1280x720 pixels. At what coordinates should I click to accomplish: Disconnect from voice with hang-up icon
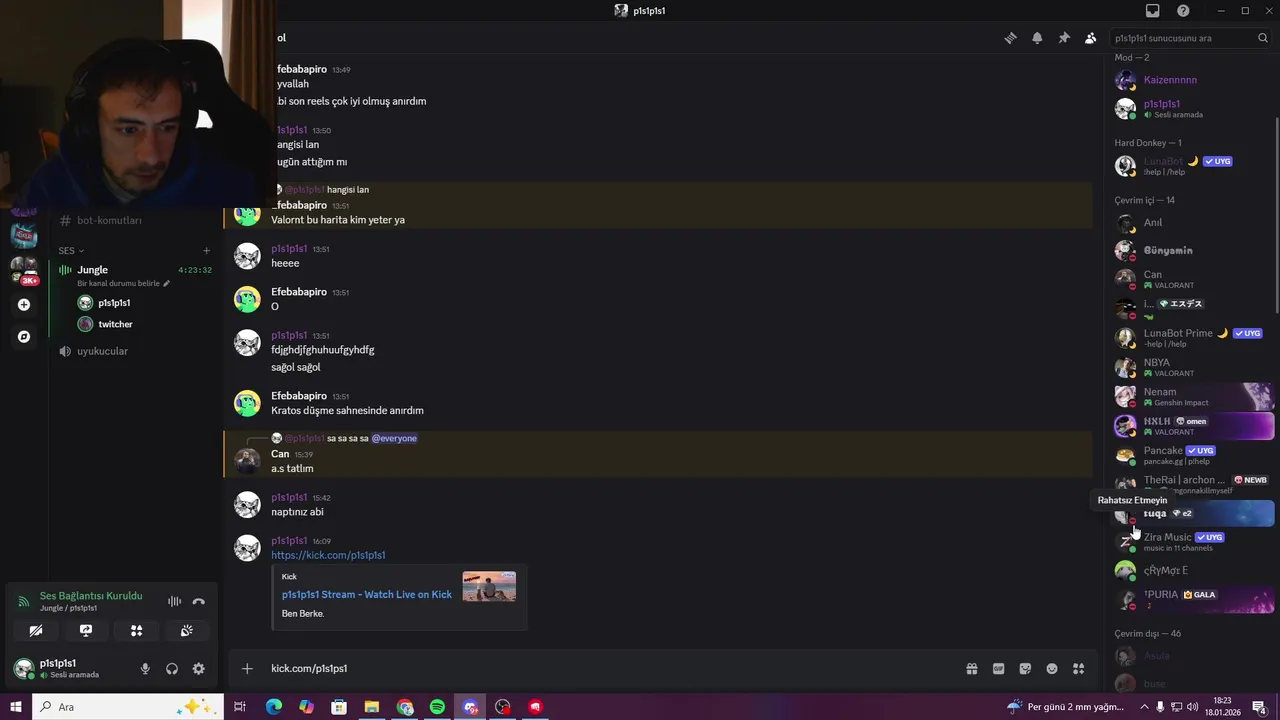click(198, 601)
